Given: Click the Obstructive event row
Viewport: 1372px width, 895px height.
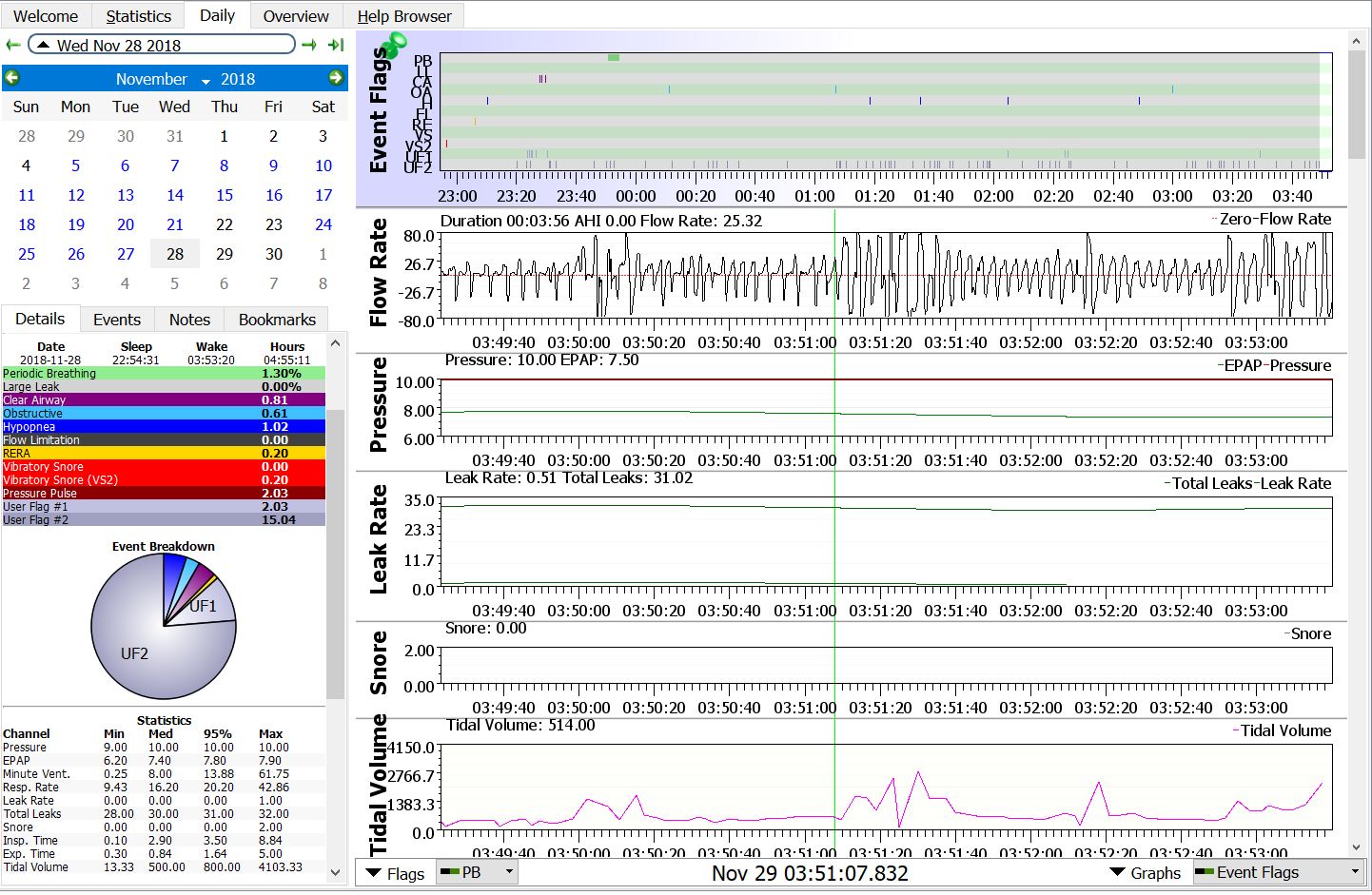Looking at the screenshot, I should click(x=164, y=414).
